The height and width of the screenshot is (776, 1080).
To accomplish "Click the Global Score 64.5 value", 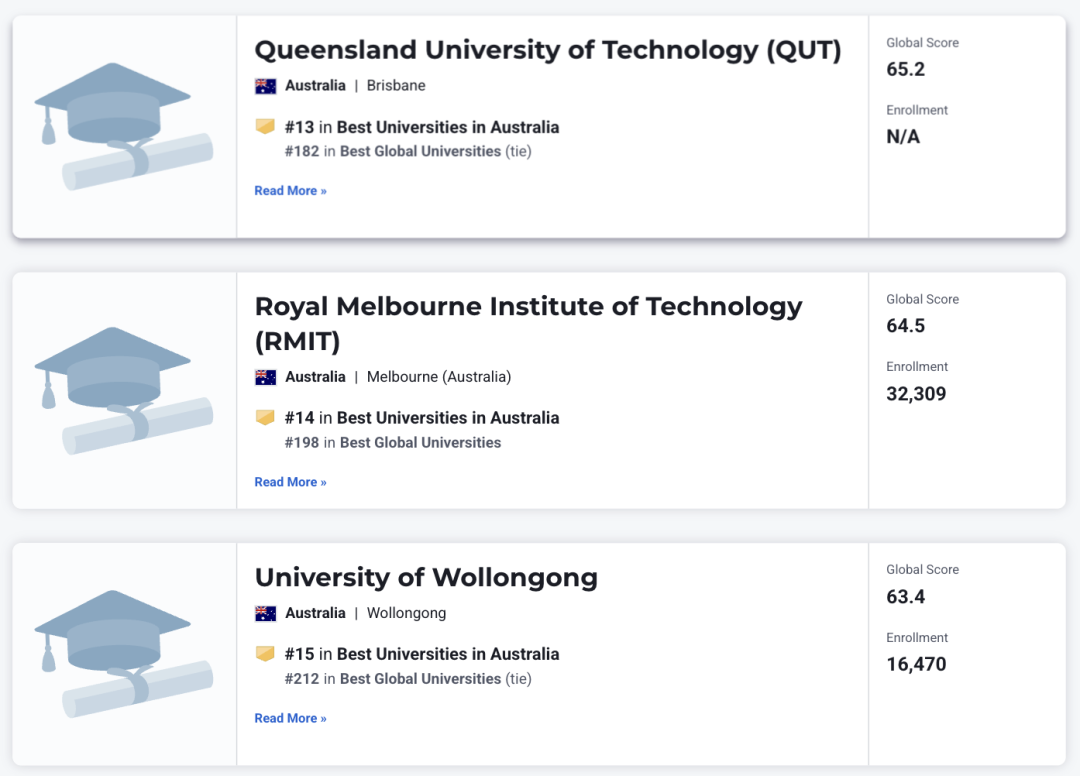I will pyautogui.click(x=906, y=326).
